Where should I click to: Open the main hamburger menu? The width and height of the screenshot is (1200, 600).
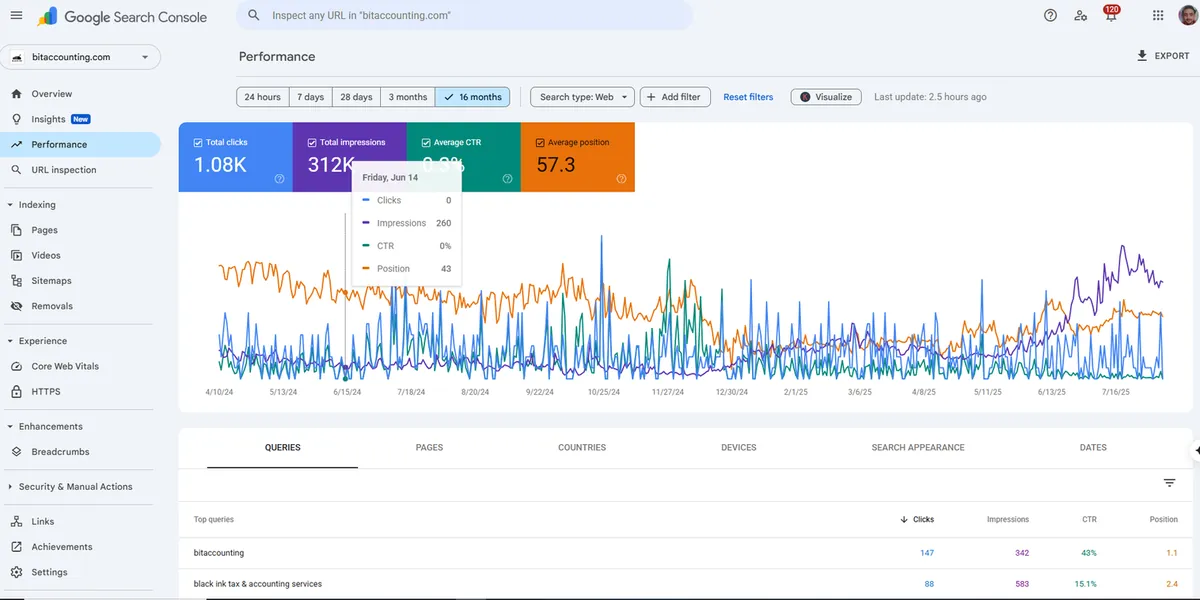point(16,16)
